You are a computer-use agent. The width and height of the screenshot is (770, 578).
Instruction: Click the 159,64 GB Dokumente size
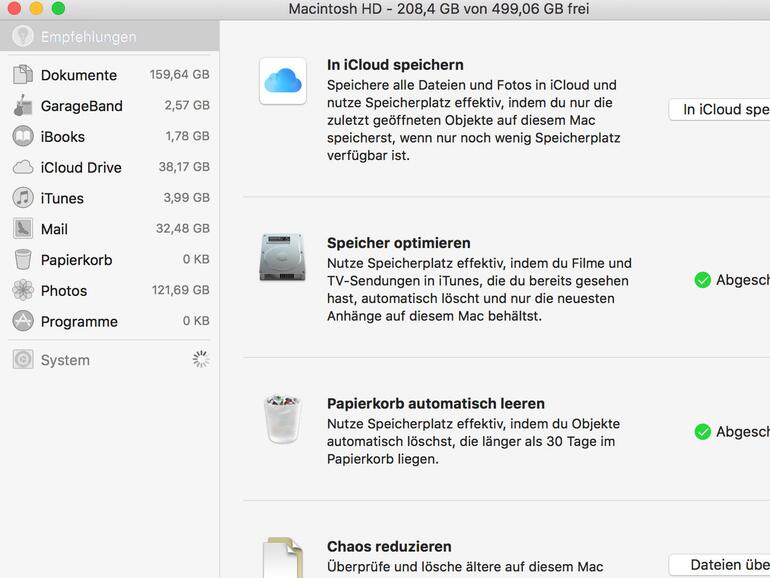point(180,74)
